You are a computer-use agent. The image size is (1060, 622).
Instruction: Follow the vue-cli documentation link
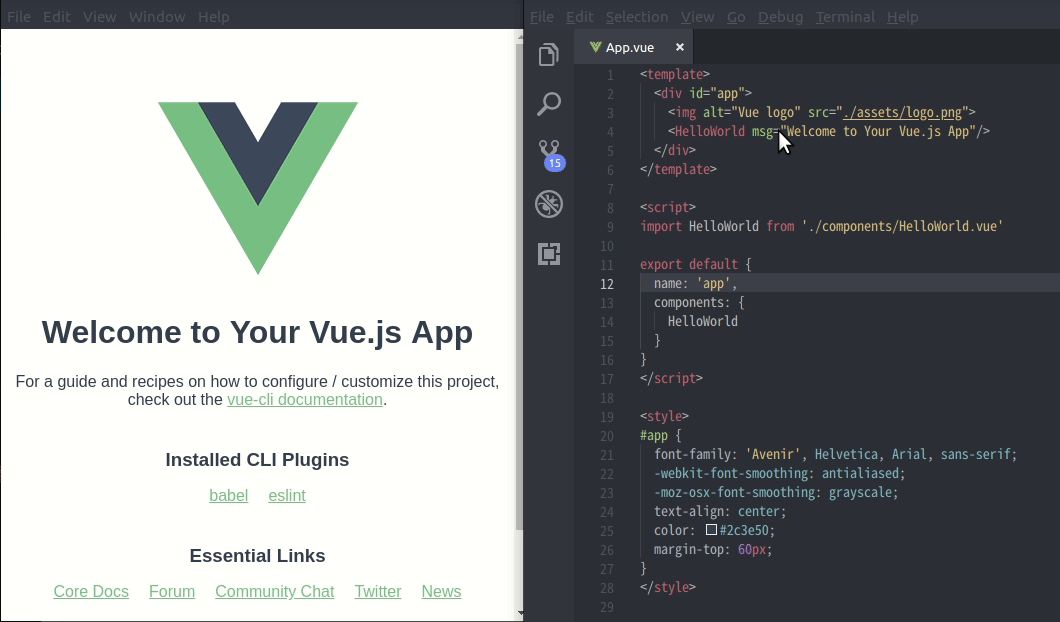305,400
